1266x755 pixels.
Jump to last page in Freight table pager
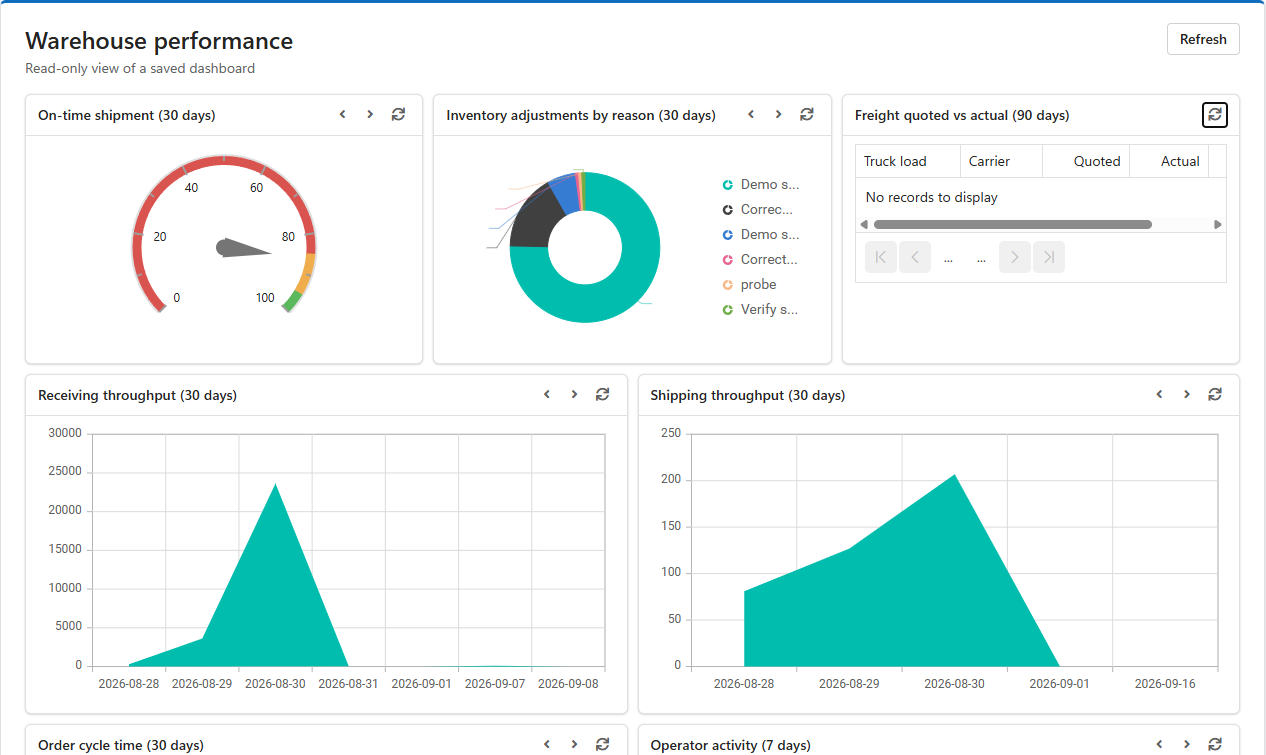pyautogui.click(x=1049, y=257)
